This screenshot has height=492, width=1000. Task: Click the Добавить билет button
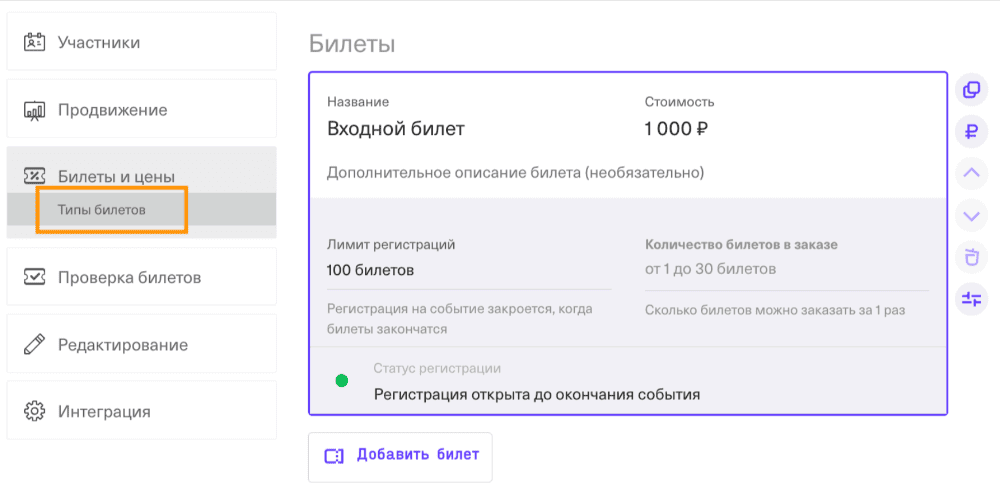[x=401, y=457]
